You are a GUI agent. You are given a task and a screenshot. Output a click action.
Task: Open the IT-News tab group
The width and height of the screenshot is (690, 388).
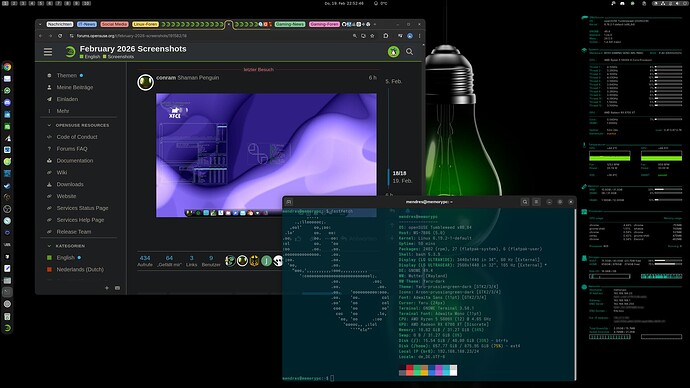pos(87,24)
